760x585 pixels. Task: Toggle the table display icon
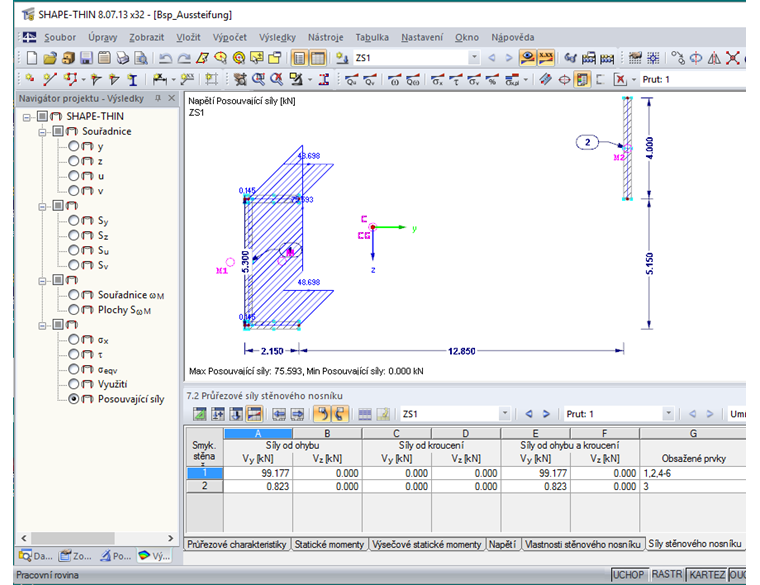(317, 58)
